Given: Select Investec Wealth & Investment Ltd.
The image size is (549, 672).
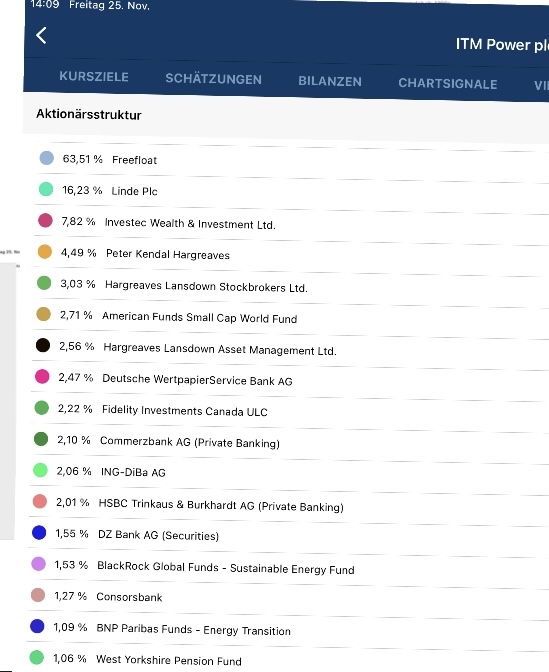Looking at the screenshot, I should [190, 223].
